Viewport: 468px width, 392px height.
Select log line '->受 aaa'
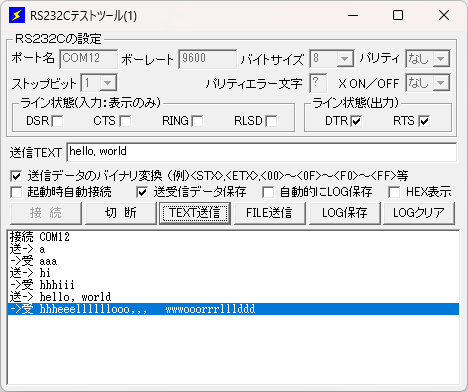233,261
